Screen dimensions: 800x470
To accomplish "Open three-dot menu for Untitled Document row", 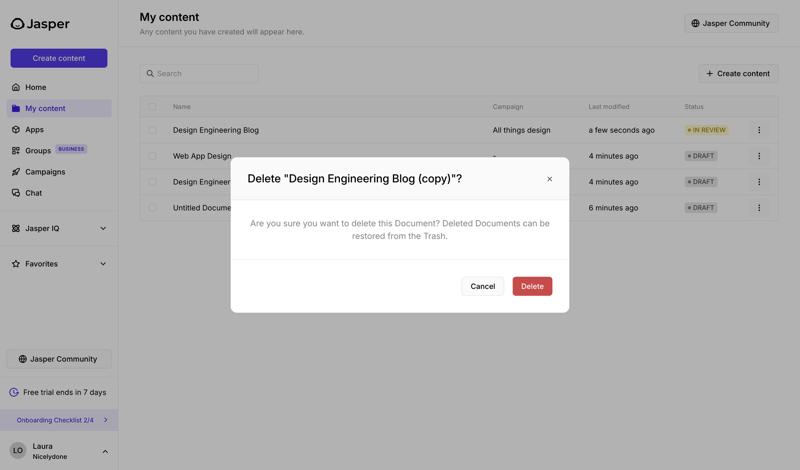I will (759, 208).
